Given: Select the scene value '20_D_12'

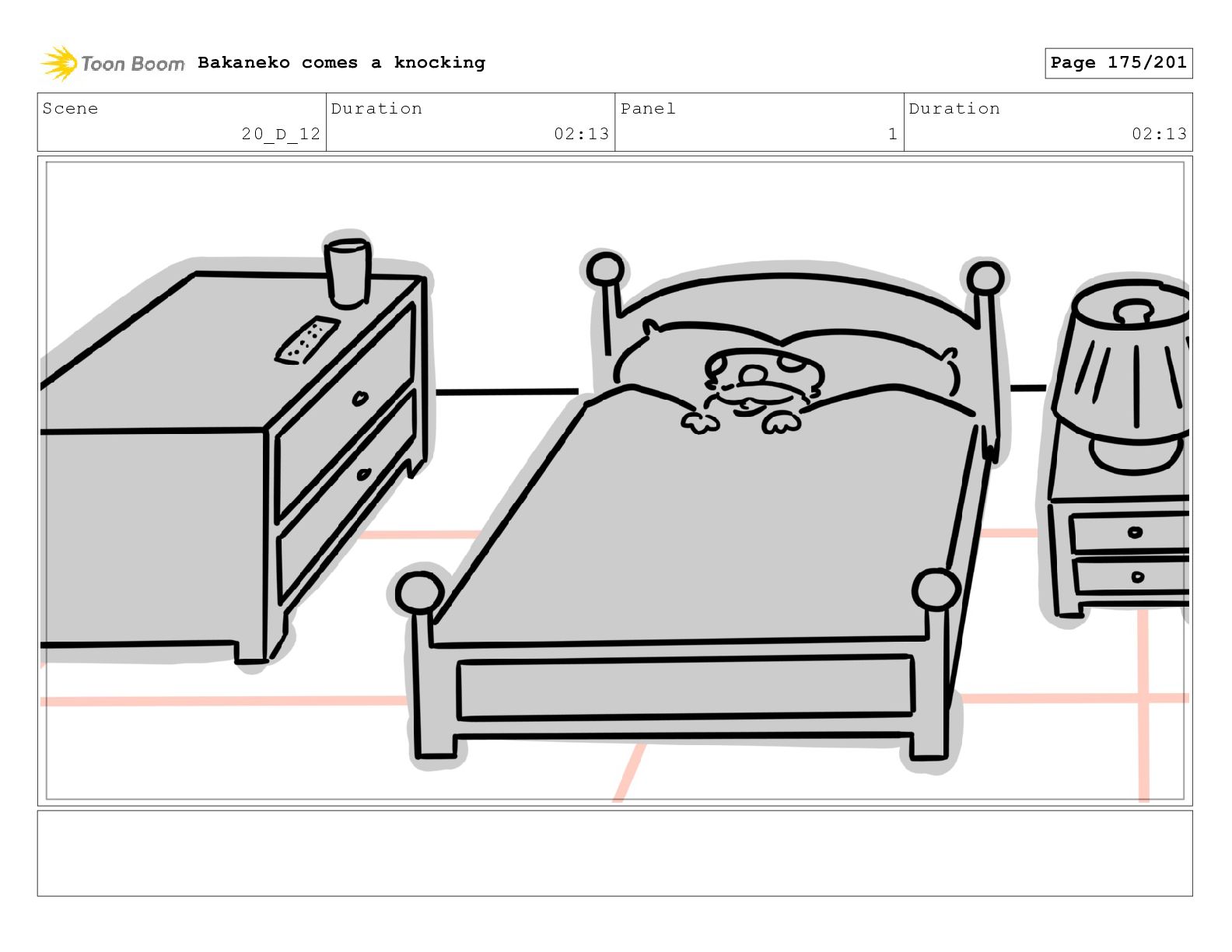Looking at the screenshot, I should [281, 134].
